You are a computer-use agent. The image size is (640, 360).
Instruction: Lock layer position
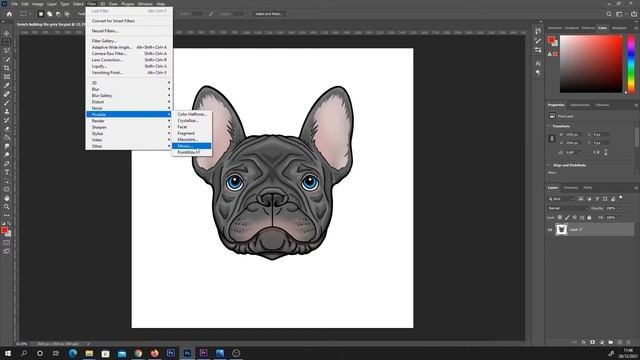574,218
